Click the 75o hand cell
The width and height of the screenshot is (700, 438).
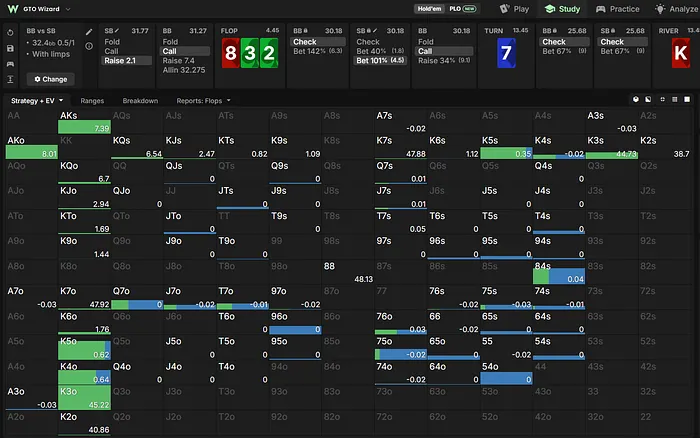[401, 348]
